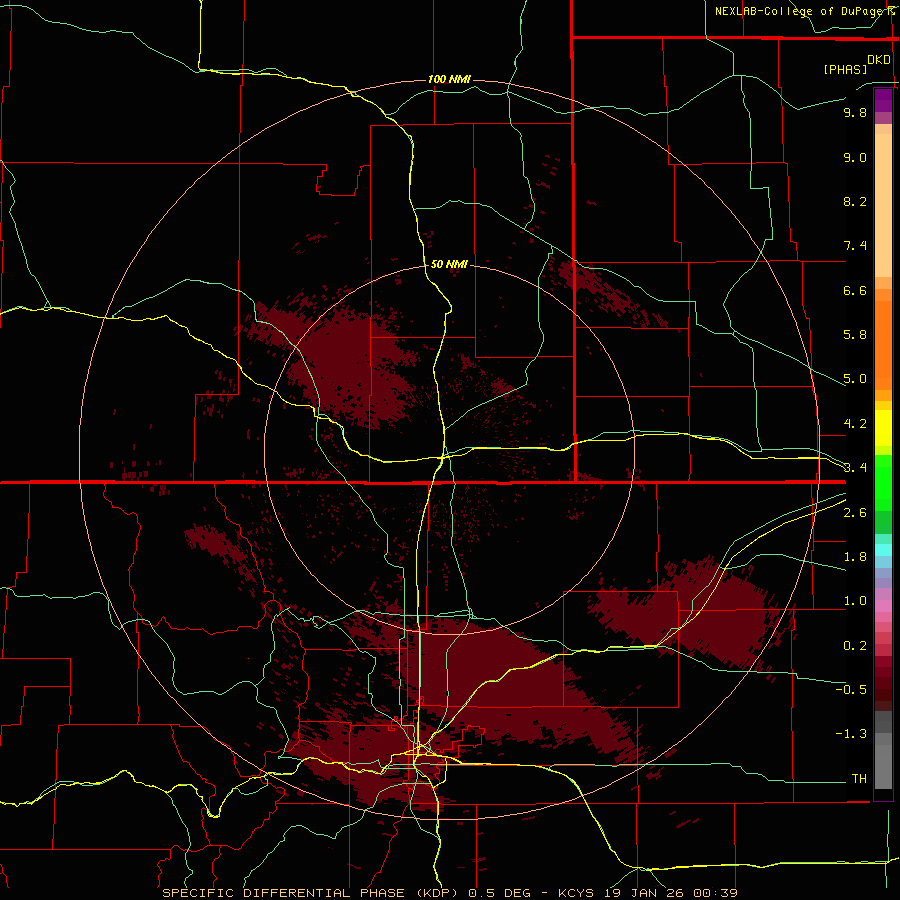Click the 5.8 scale value
The width and height of the screenshot is (900, 900).
(855, 335)
